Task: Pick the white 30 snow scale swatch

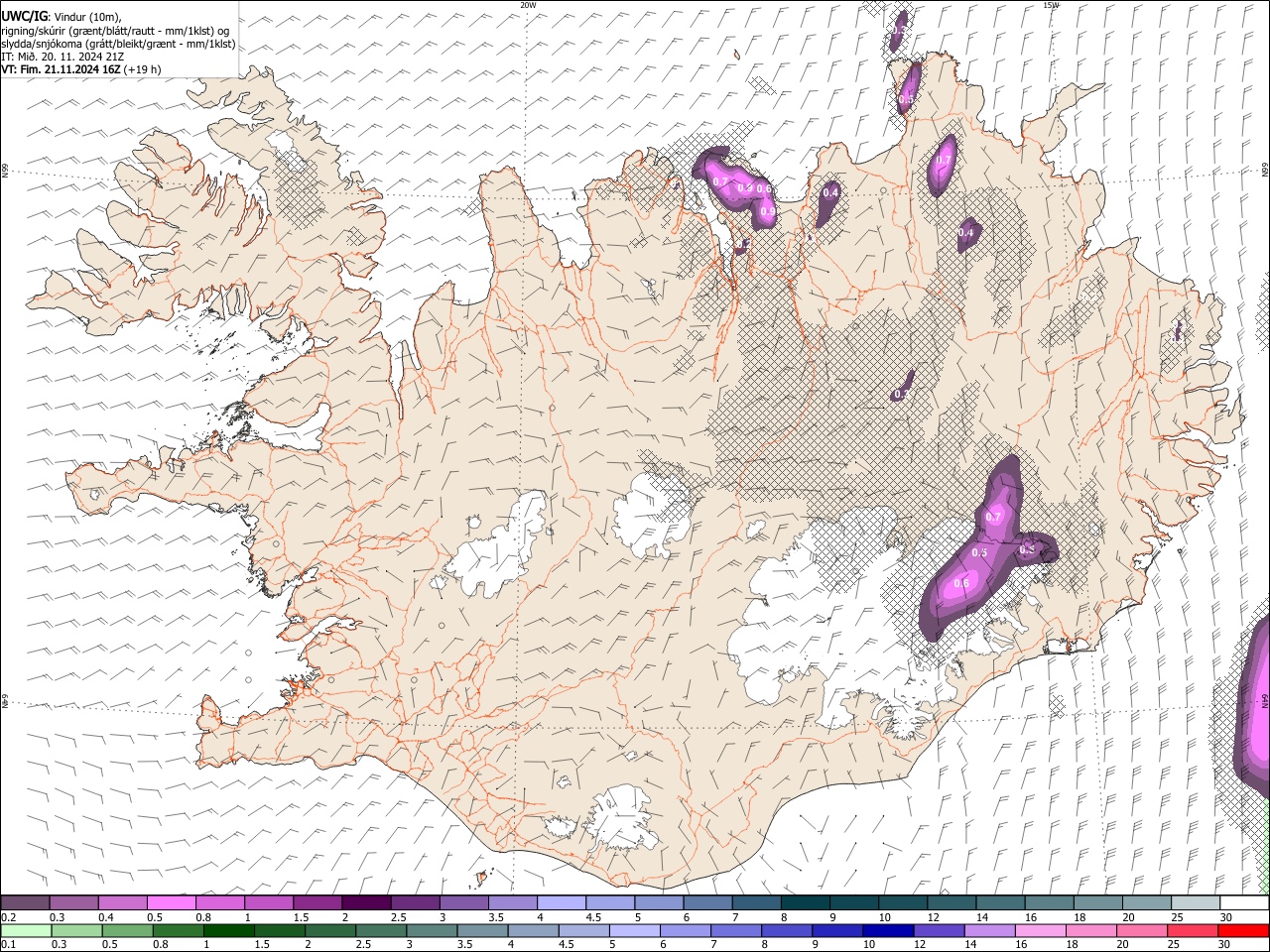Action: click(x=1245, y=902)
